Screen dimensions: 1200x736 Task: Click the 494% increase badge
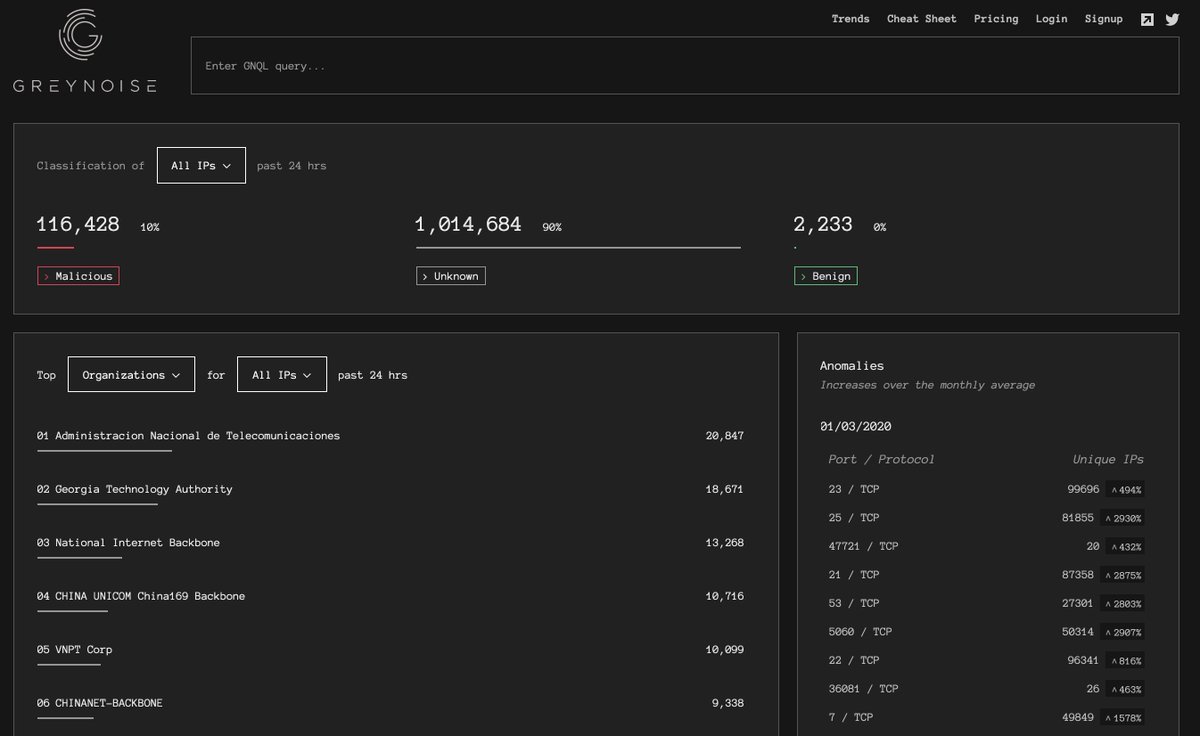[x=1125, y=490]
